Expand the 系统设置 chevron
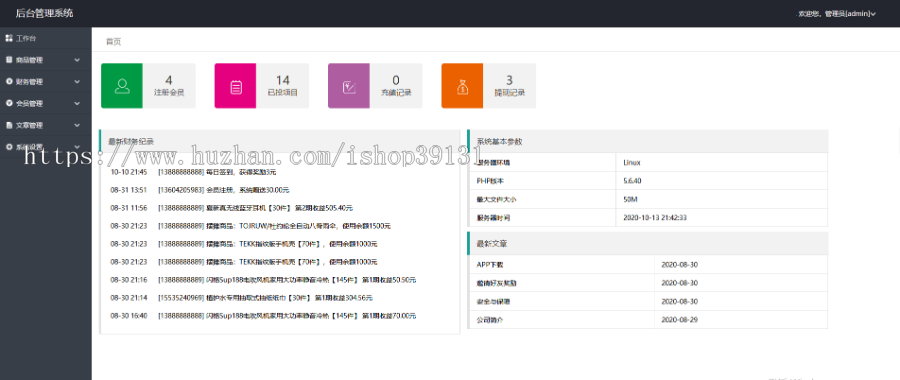 tap(77, 147)
